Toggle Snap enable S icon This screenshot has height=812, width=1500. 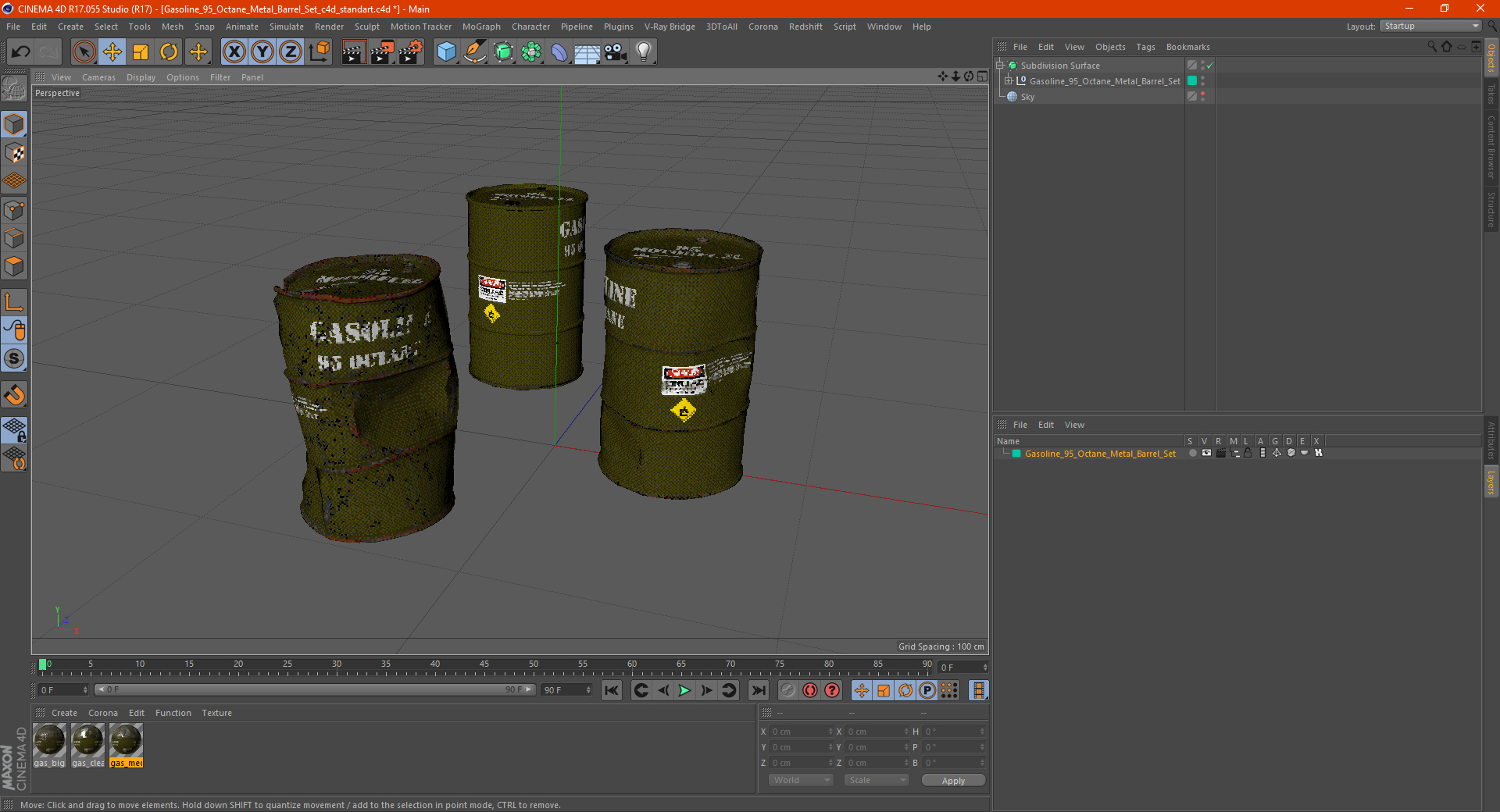tap(14, 359)
